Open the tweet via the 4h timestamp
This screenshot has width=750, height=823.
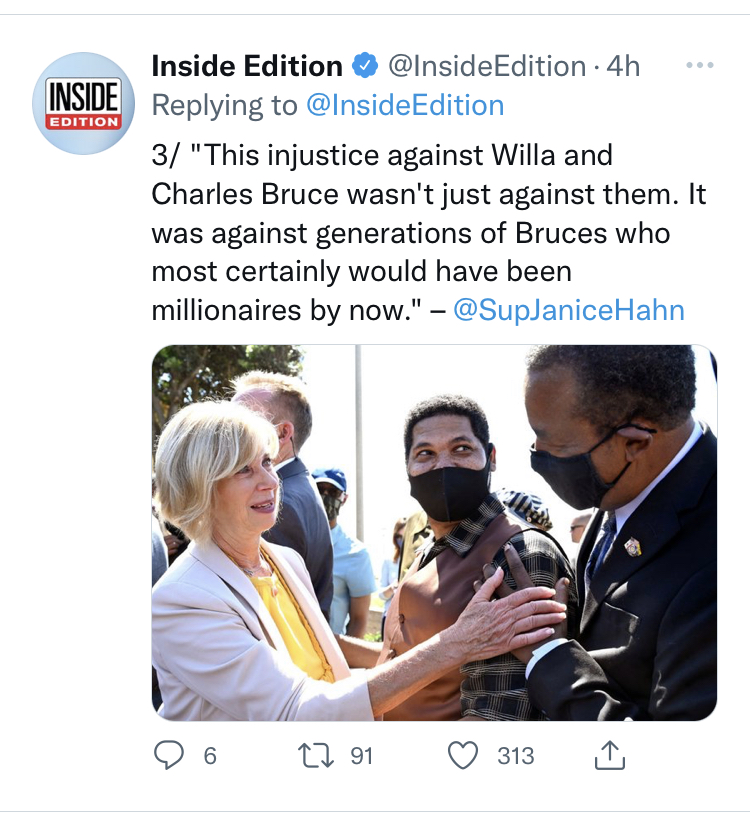[623, 67]
